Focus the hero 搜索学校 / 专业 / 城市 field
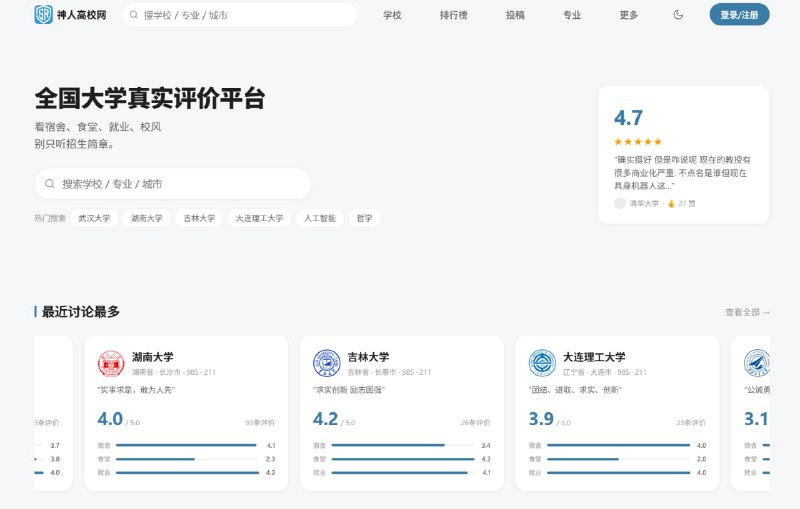 pyautogui.click(x=173, y=184)
